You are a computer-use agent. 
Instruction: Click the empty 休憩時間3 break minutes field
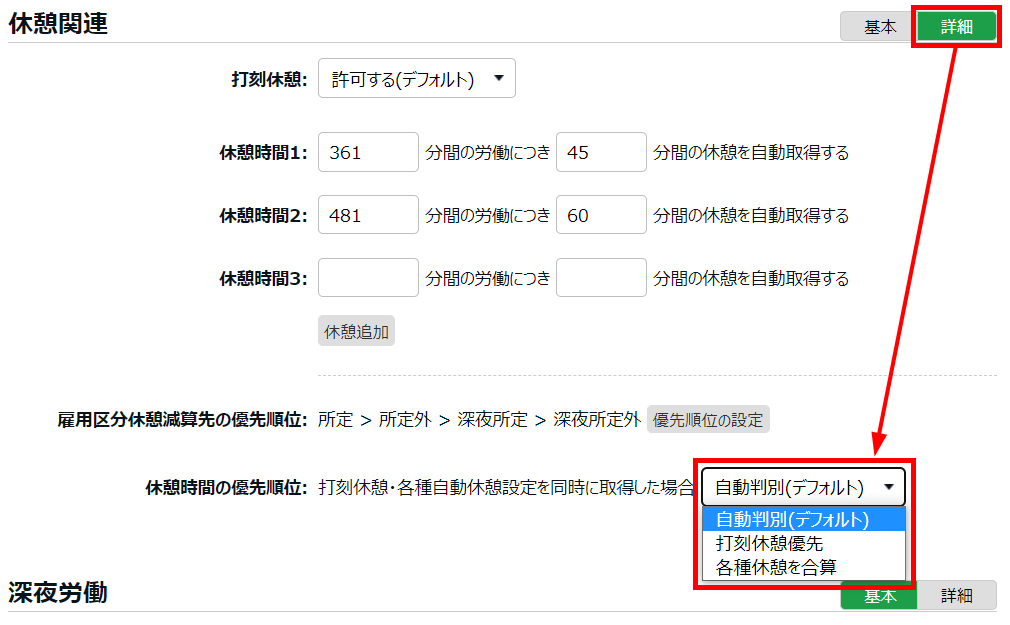click(600, 277)
